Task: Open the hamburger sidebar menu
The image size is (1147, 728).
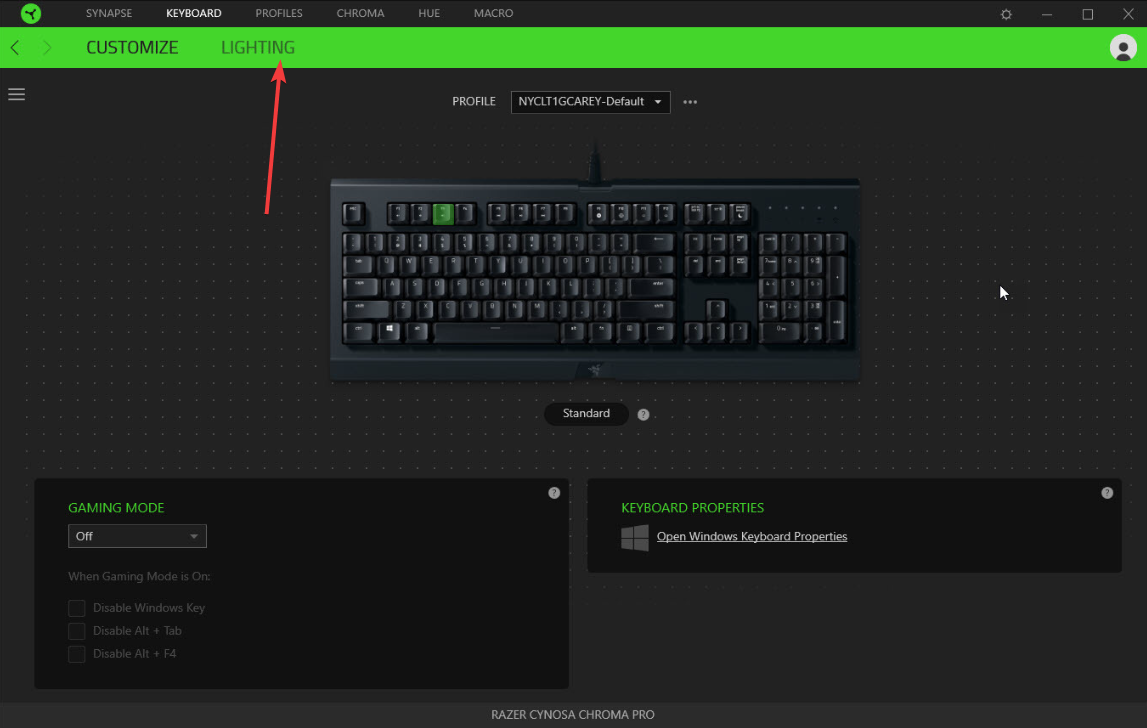Action: pyautogui.click(x=16, y=94)
